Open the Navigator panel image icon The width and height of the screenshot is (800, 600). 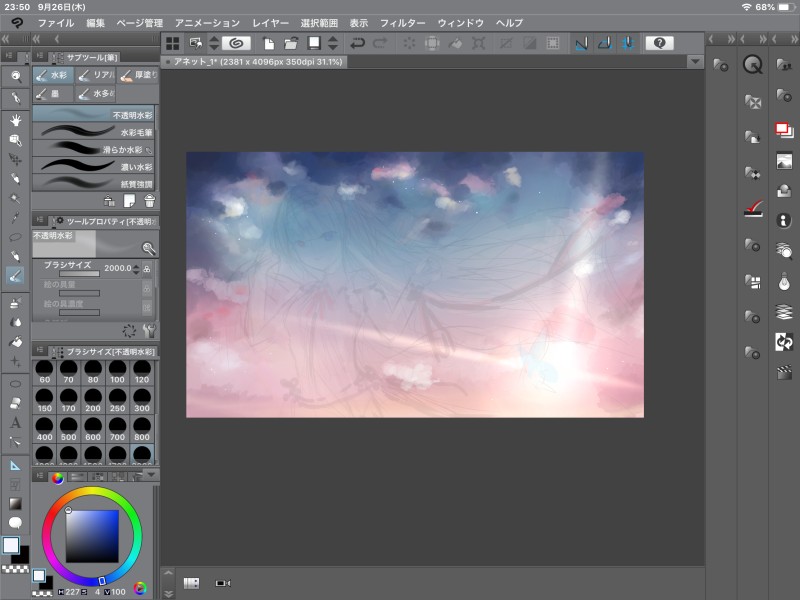tap(784, 161)
